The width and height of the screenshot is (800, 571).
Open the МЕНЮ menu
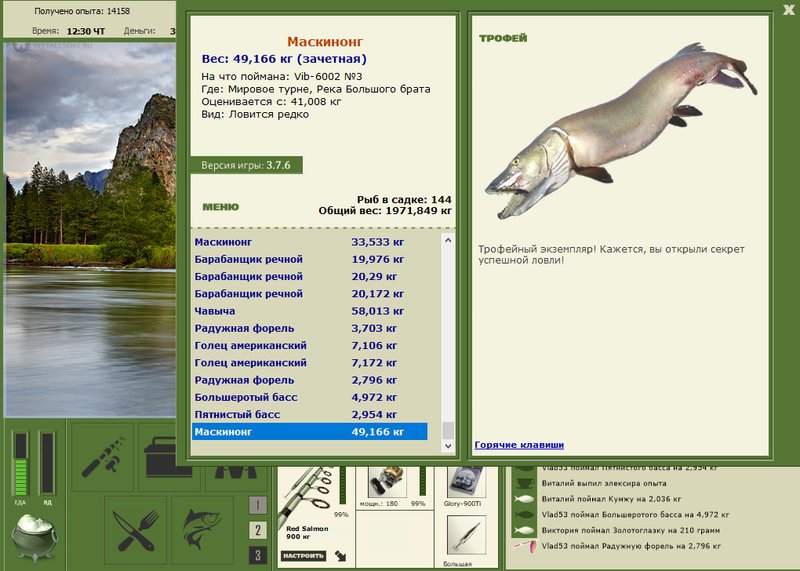pos(220,207)
